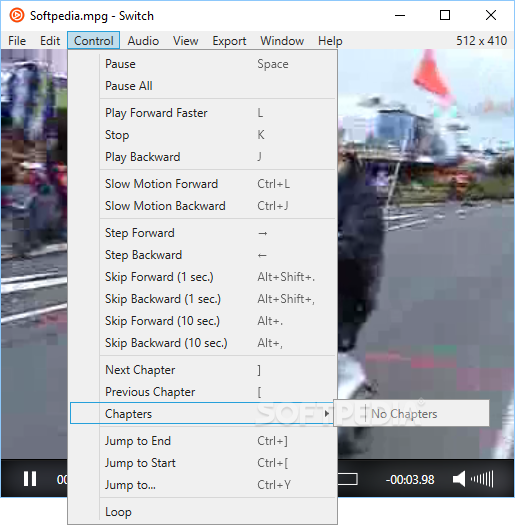
Task: Select Step Backward entry
Action: coord(203,255)
